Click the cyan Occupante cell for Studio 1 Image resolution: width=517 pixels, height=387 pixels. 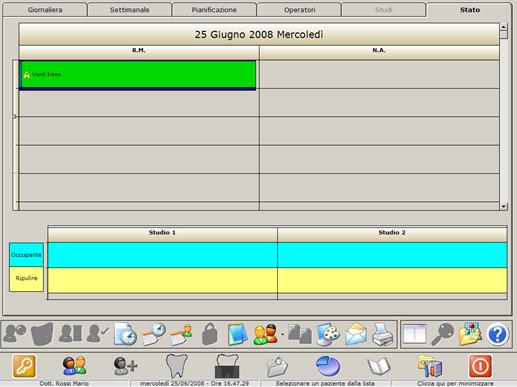pyautogui.click(x=162, y=255)
